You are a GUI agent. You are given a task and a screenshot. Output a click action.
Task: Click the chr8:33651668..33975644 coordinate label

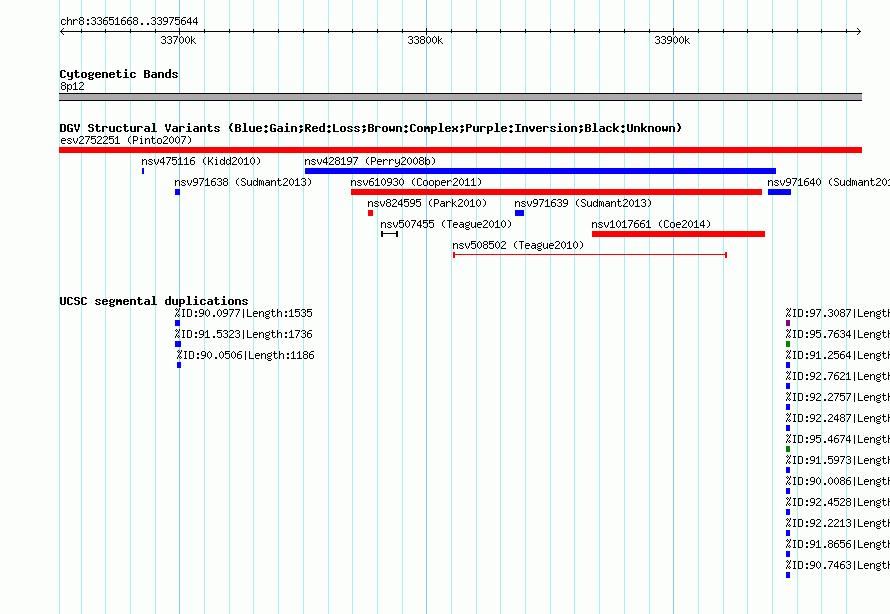[x=129, y=21]
